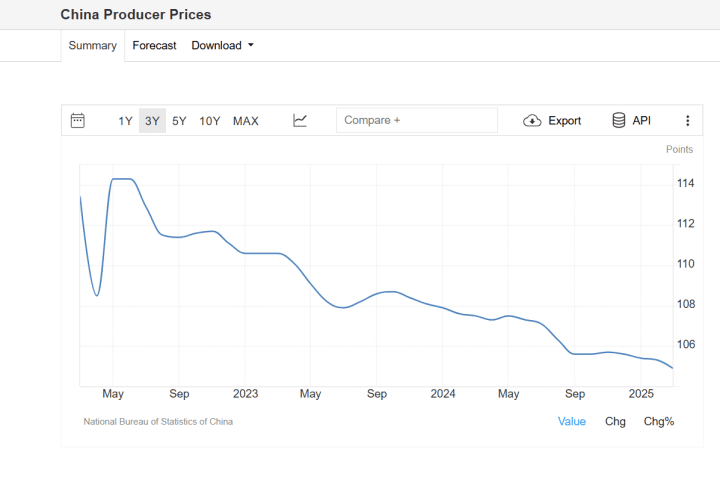This screenshot has width=720, height=480.
Task: Select the 5Y time range
Action: (x=179, y=121)
